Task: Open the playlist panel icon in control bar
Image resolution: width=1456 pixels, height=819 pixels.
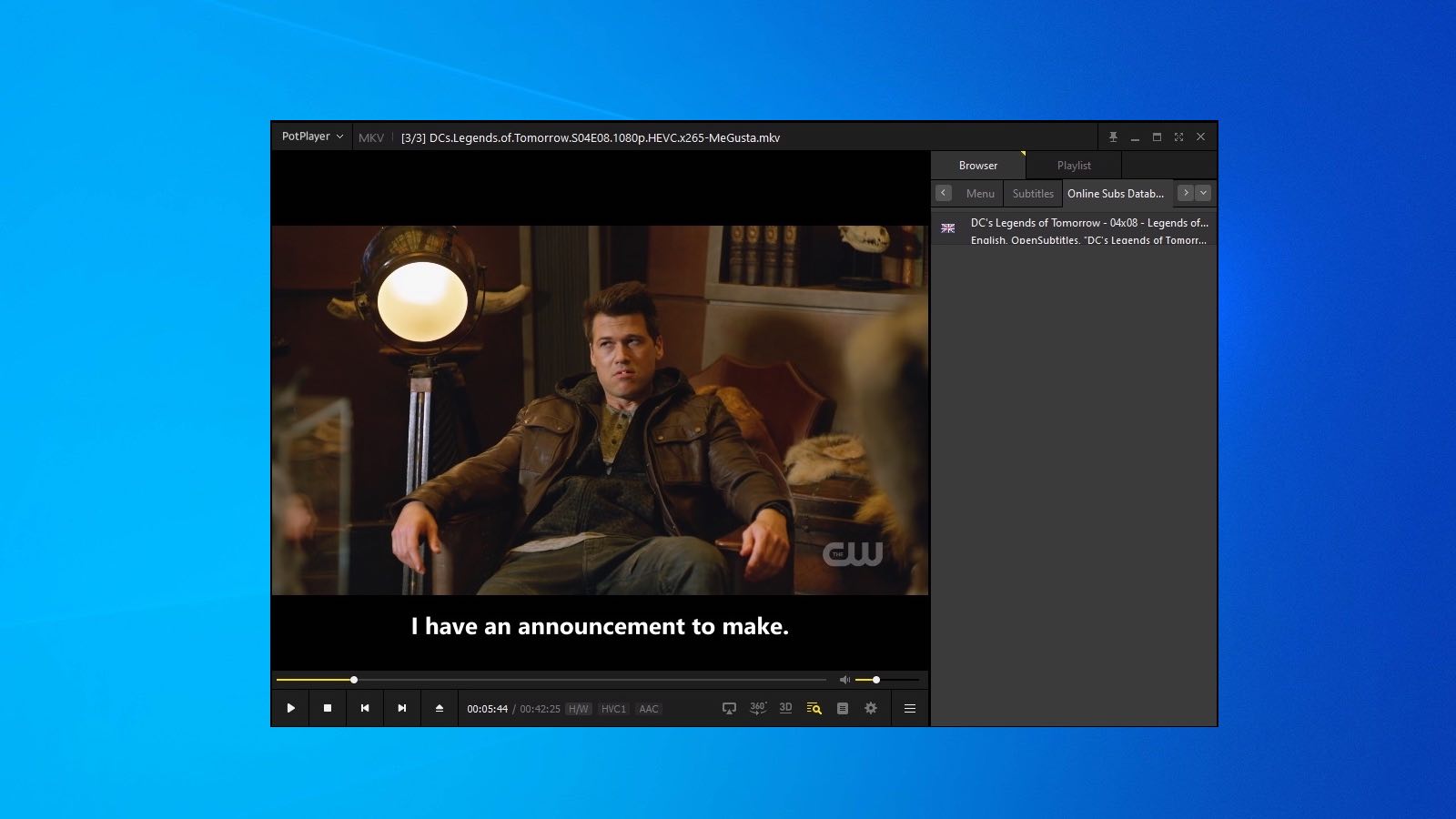Action: point(843,708)
